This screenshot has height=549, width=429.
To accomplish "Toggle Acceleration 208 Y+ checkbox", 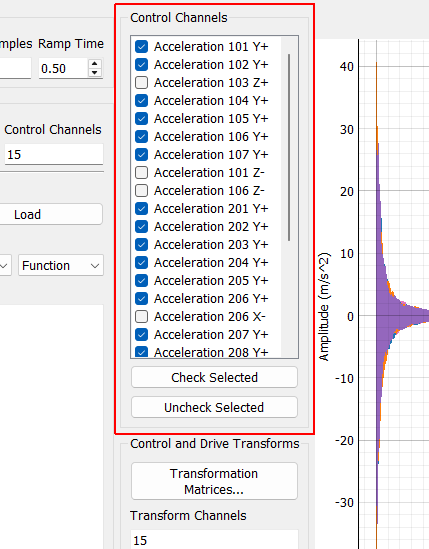I will [x=141, y=352].
